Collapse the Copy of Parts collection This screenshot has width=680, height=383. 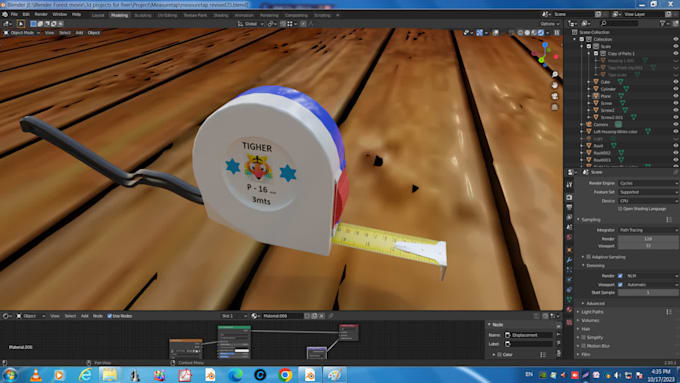click(589, 53)
